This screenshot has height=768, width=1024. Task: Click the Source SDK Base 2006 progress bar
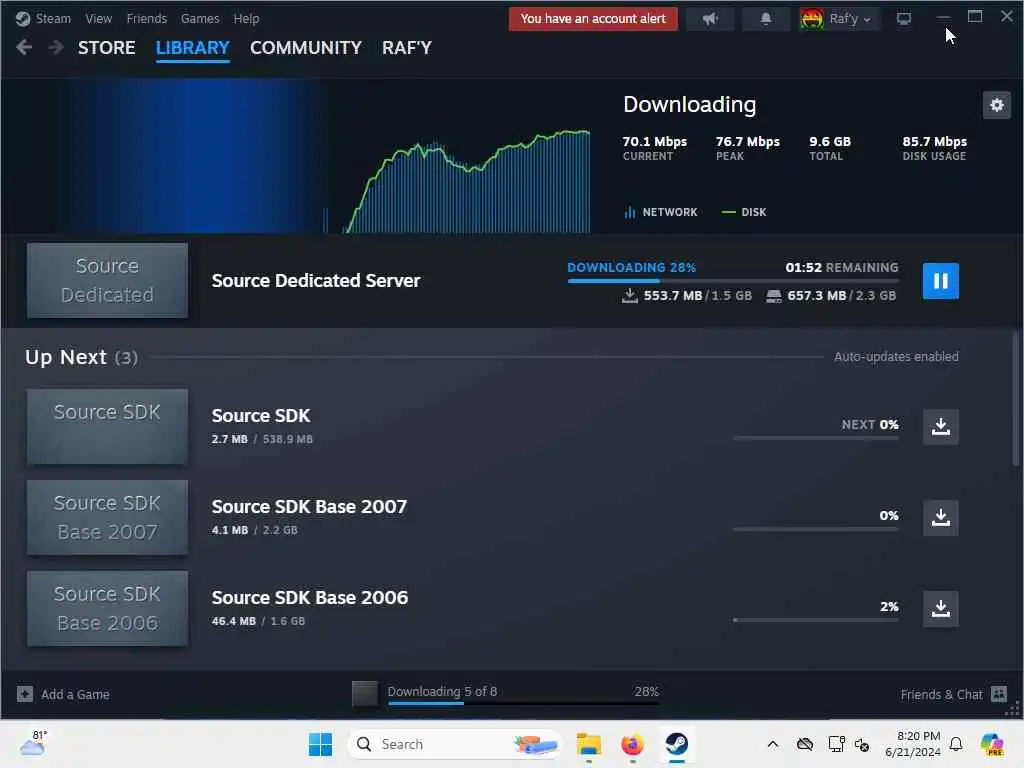[x=816, y=620]
